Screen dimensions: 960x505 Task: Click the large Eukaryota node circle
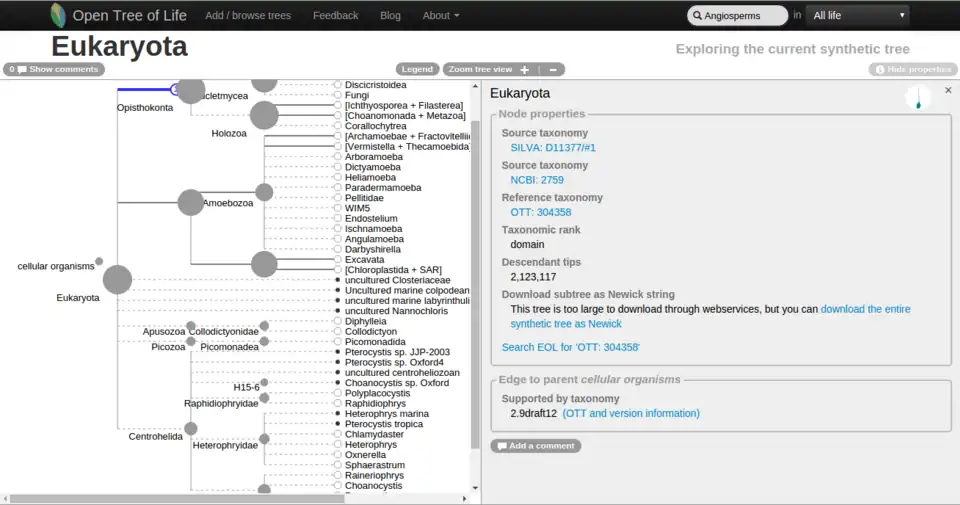(x=118, y=279)
